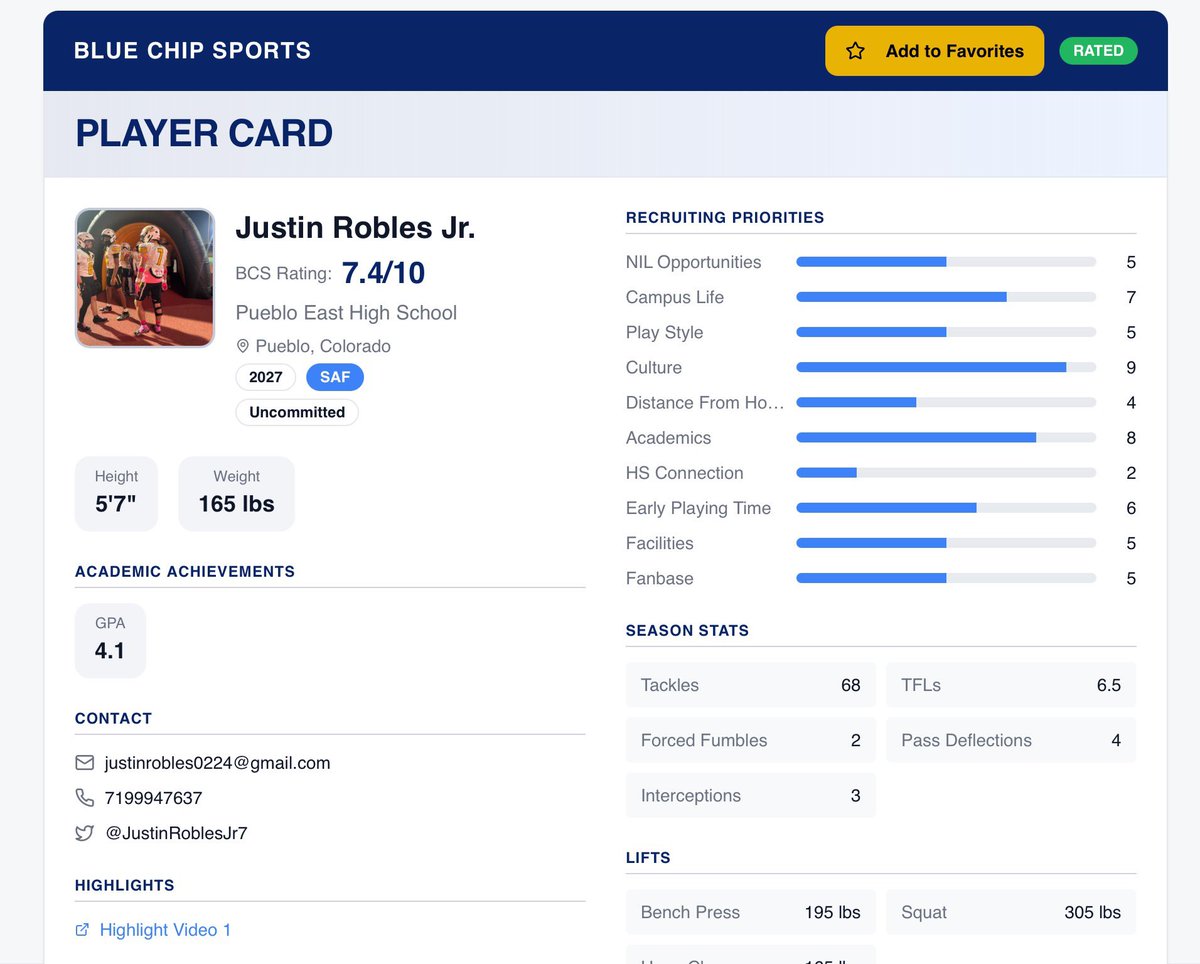Image resolution: width=1200 pixels, height=964 pixels.
Task: Click the Season Stats section heading
Action: 687,631
